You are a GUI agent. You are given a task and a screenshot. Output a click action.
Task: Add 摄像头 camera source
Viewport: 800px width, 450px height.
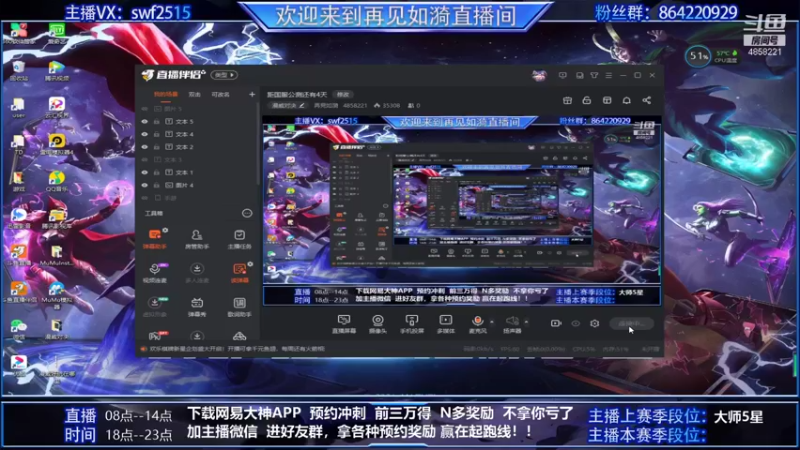378,323
